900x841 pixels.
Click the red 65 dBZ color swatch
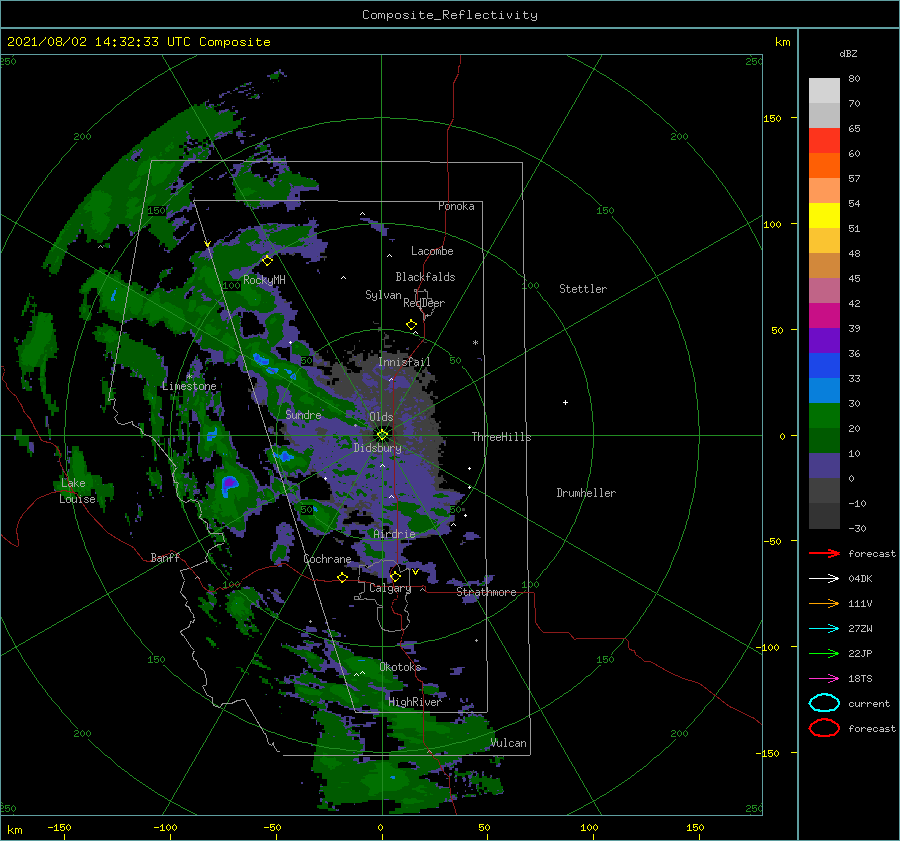pyautogui.click(x=824, y=141)
